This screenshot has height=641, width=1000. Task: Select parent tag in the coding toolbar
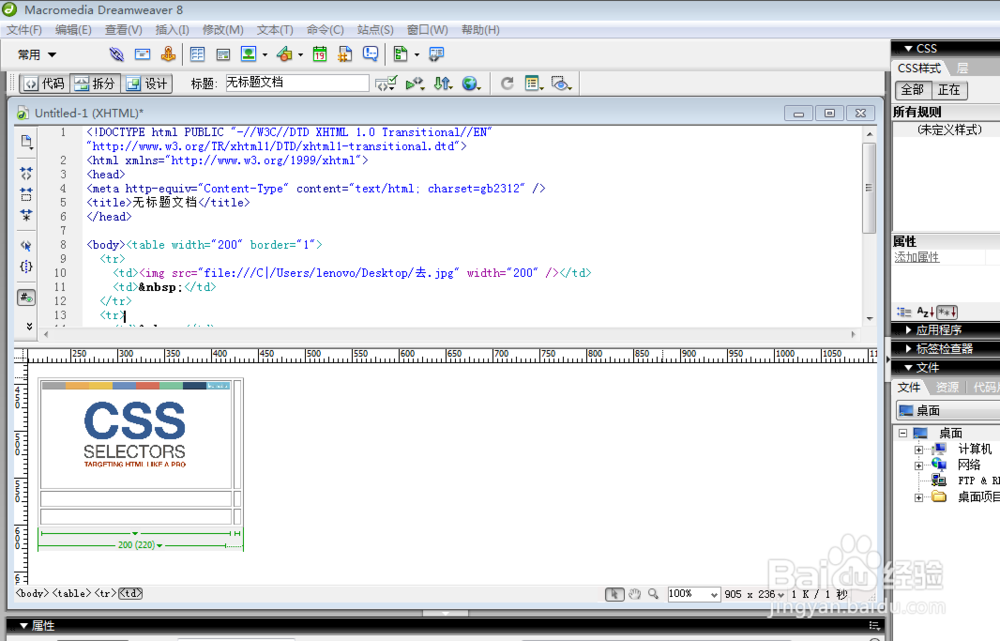pyautogui.click(x=26, y=246)
